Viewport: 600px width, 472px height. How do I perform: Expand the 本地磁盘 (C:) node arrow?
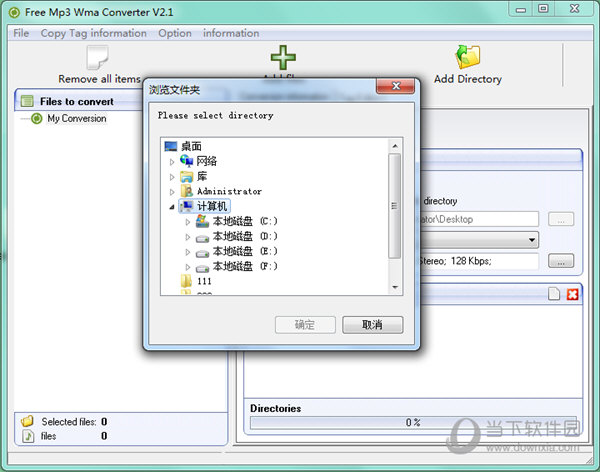click(188, 222)
